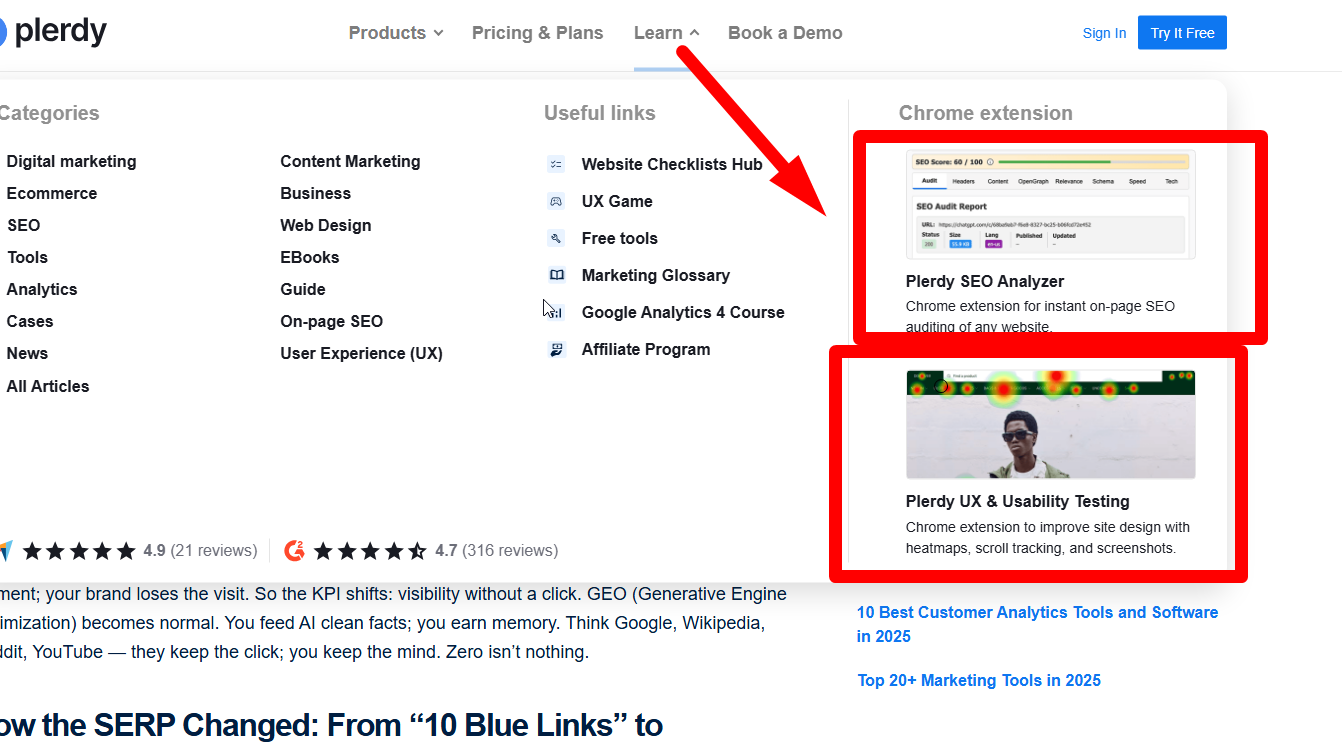Open the Book a Demo page
This screenshot has width=1342, height=746.
(x=785, y=33)
